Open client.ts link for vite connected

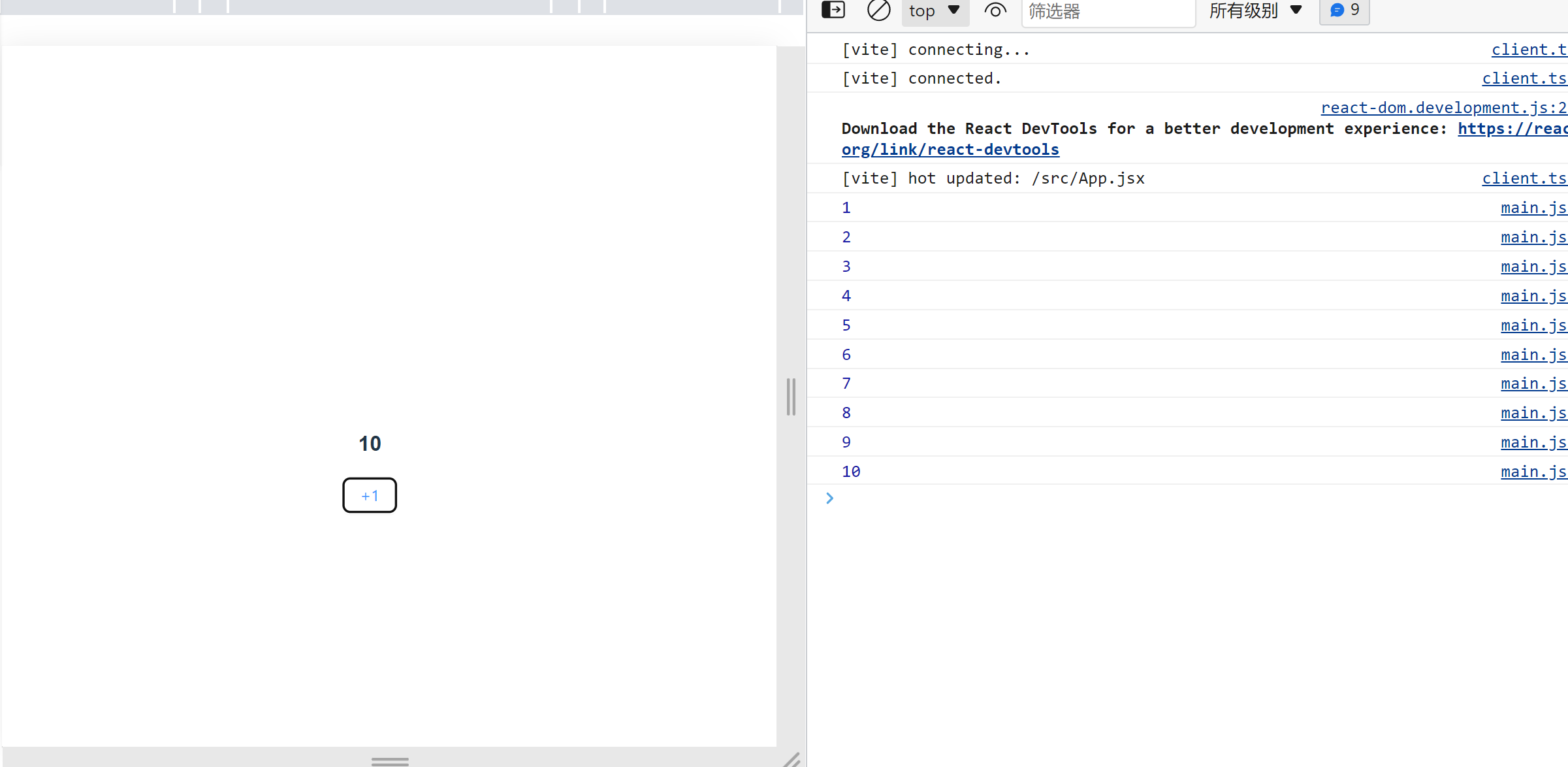[1525, 78]
